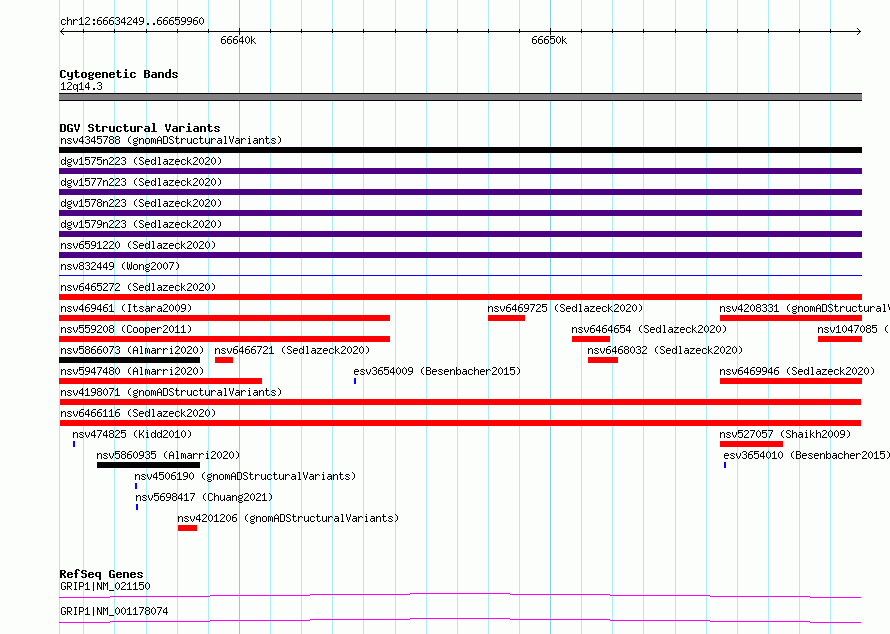Open nsv5866073 (Almarri2020) label
Image resolution: width=890 pixels, height=634 pixels.
click(x=132, y=350)
